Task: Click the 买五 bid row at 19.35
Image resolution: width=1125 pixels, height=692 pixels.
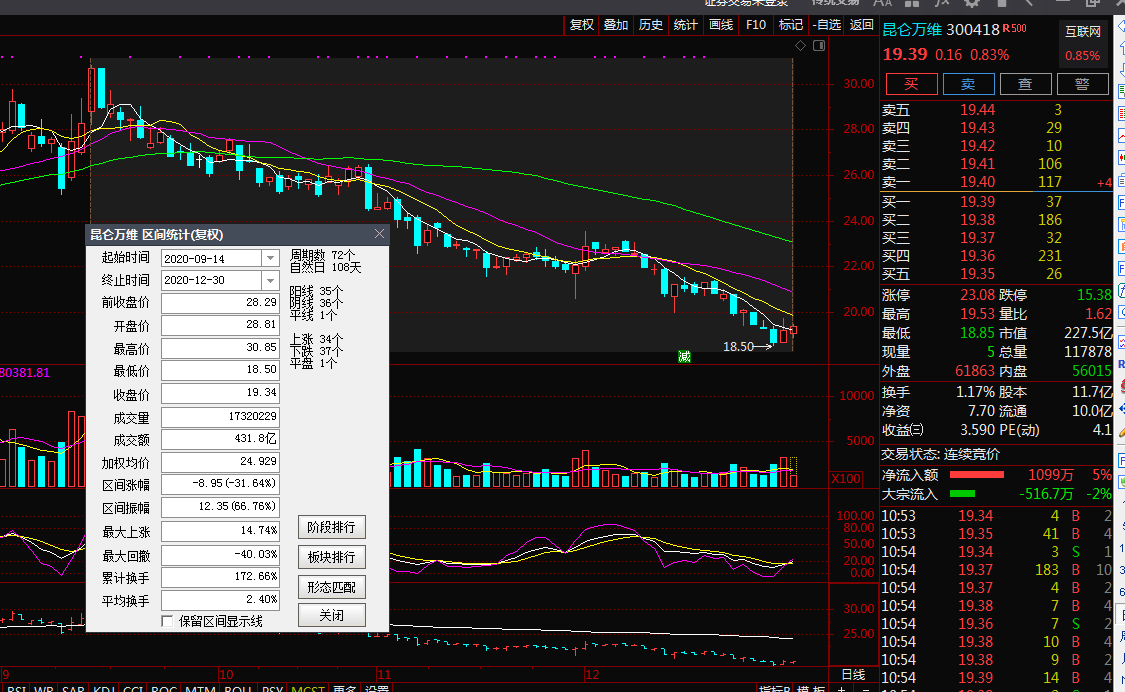Action: click(x=997, y=274)
